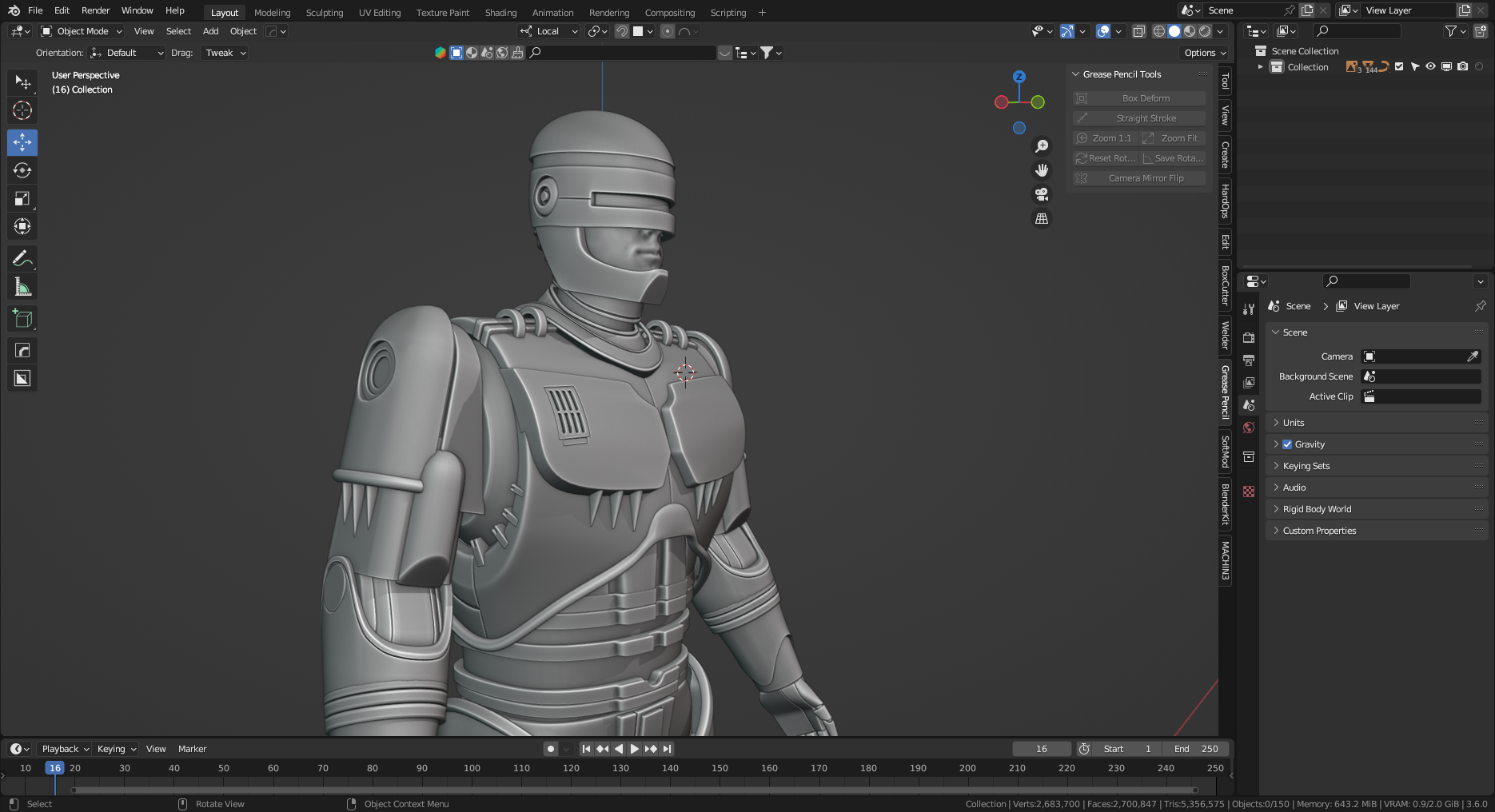The height and width of the screenshot is (812, 1495).
Task: Open the Window menu
Action: 137,10
